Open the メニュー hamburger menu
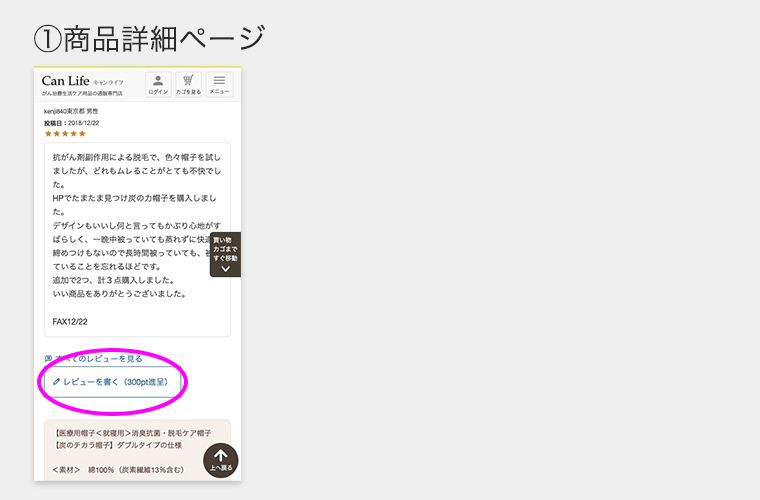 point(219,84)
